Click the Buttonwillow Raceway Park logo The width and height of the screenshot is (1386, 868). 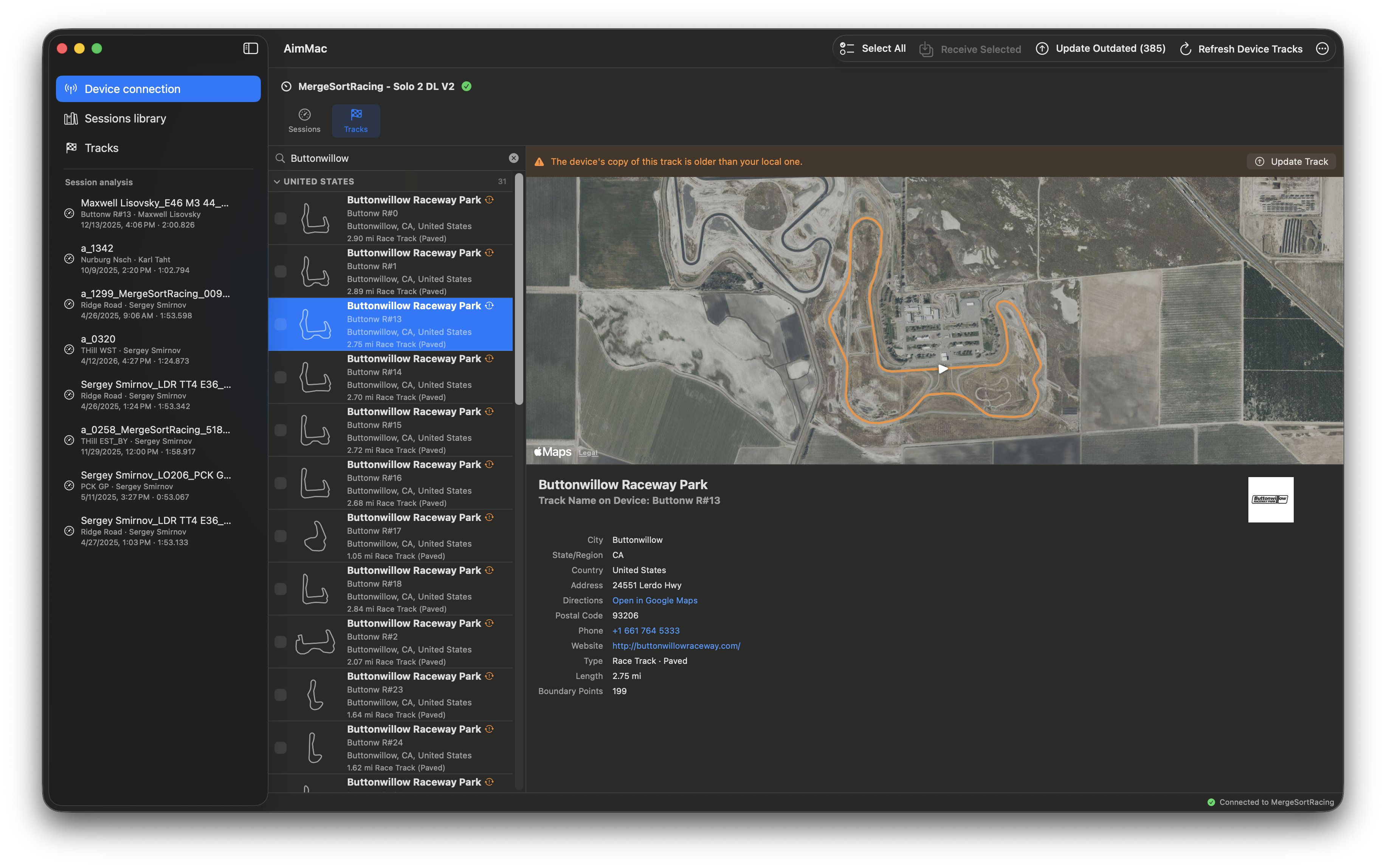(1271, 499)
